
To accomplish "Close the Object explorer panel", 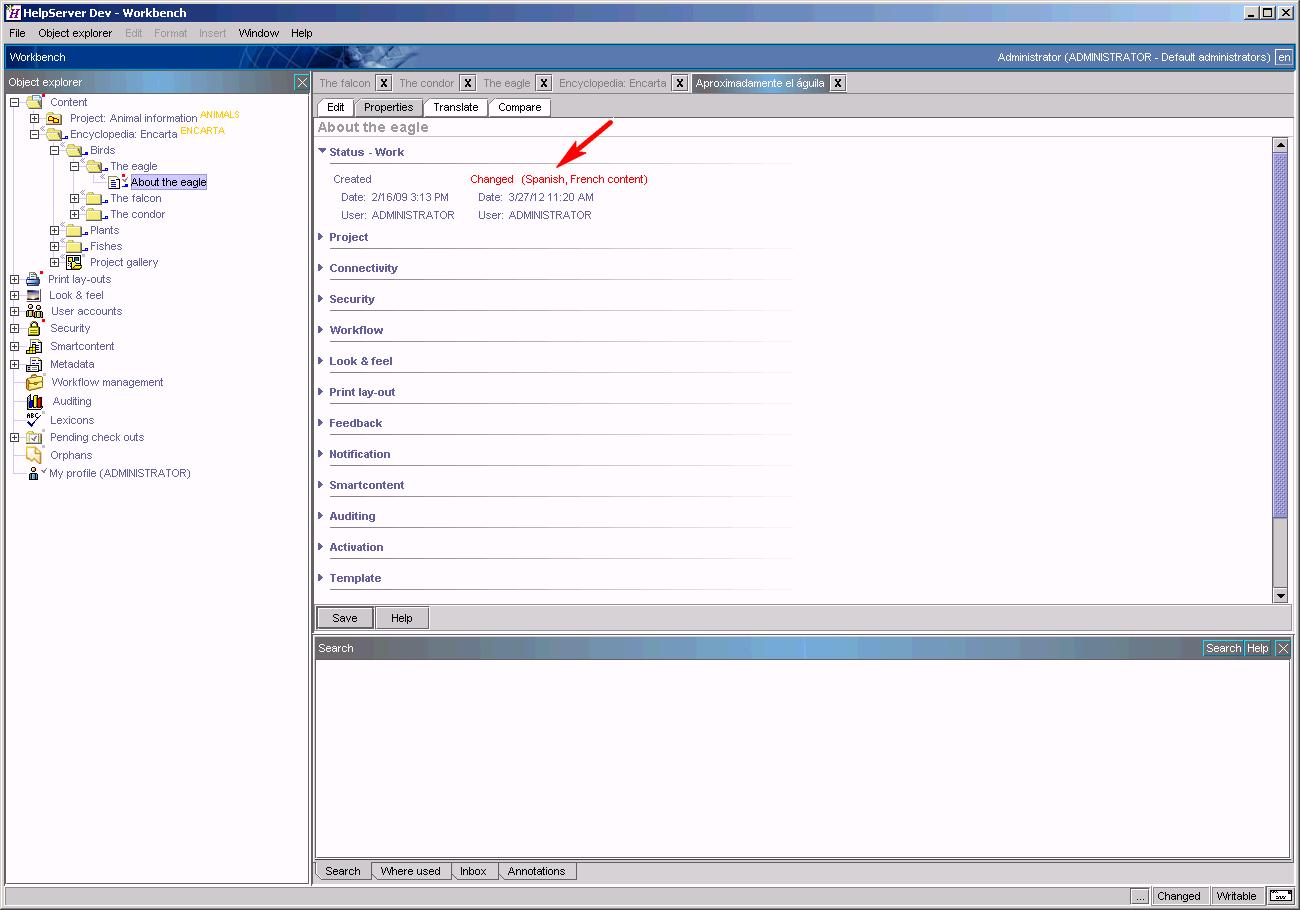I will 301,82.
